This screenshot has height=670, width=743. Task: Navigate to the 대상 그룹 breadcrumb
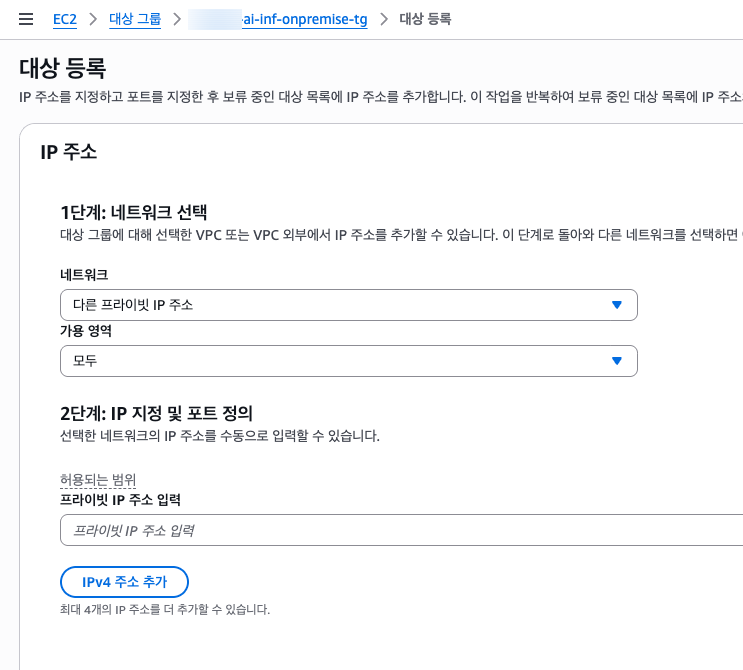click(134, 19)
